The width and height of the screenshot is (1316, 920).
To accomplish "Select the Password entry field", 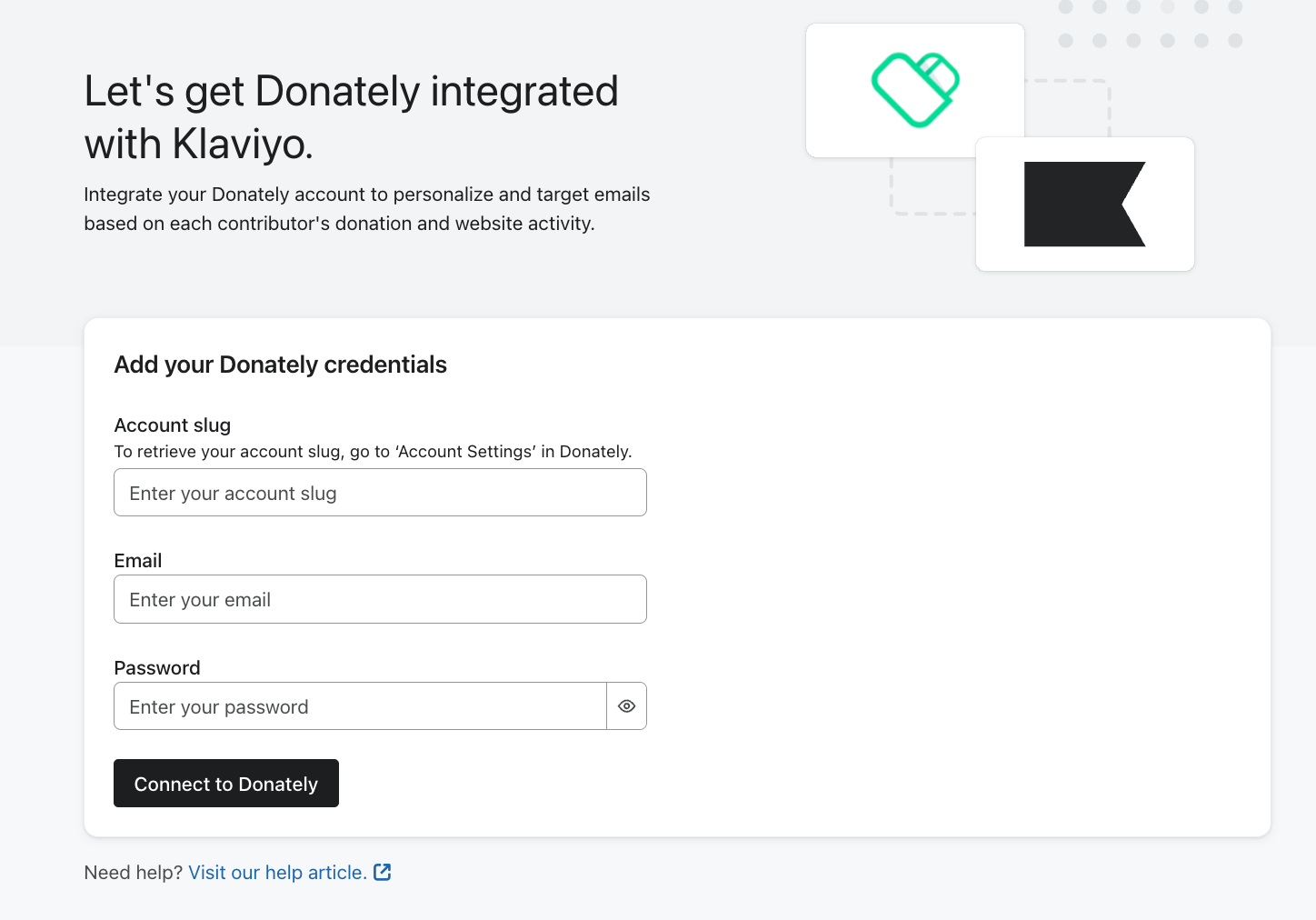I will pos(360,706).
